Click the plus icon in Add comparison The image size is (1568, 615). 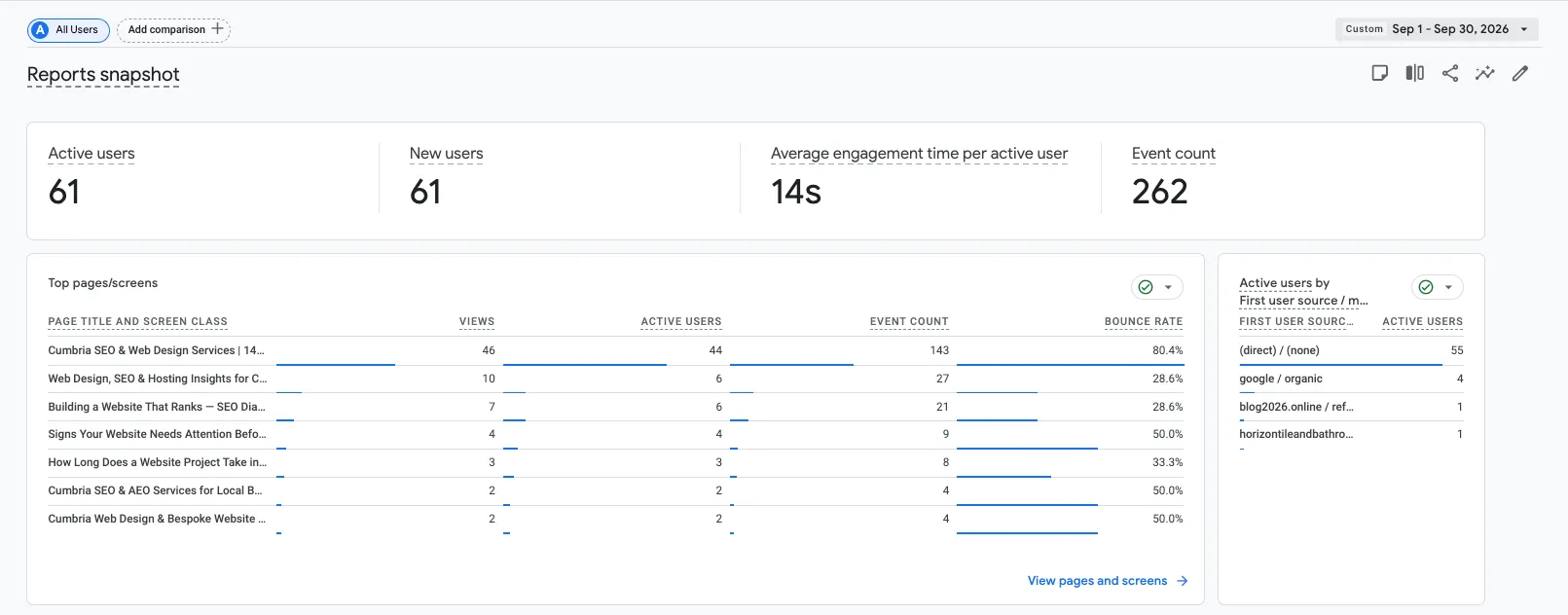coord(217,29)
